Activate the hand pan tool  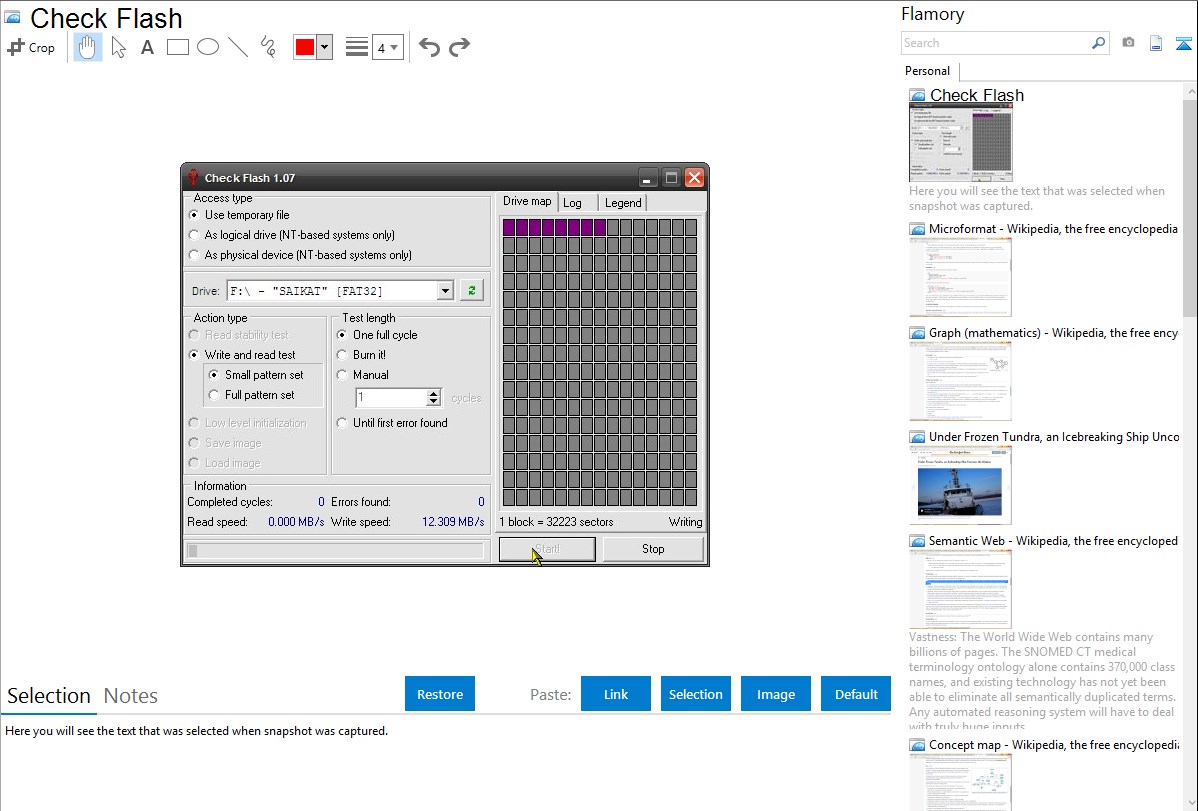[87, 47]
